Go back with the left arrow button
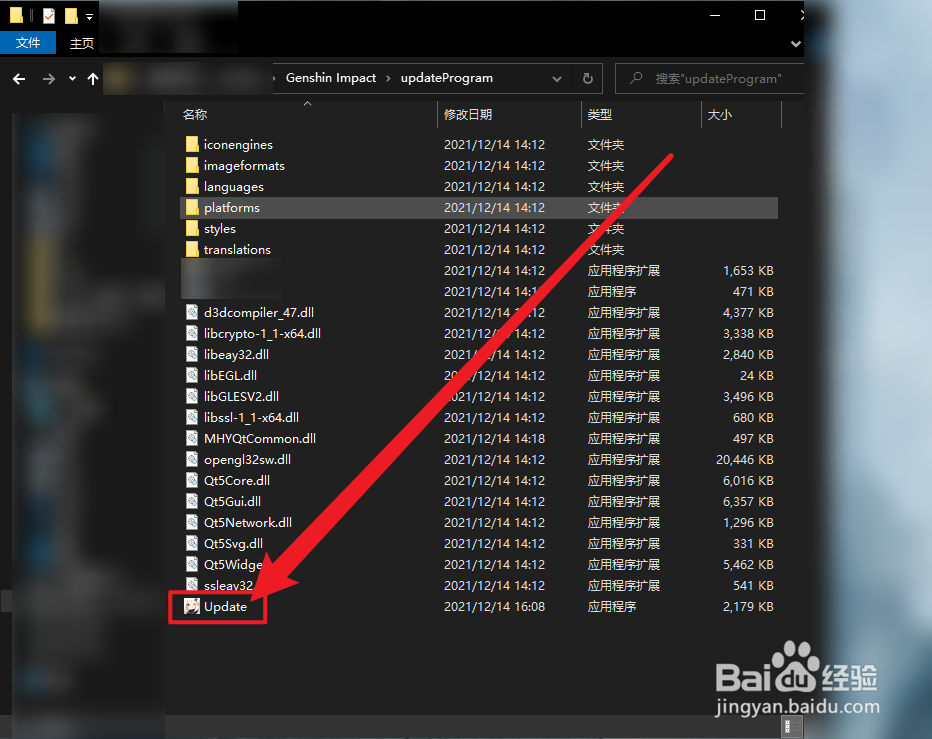The image size is (932, 739). point(19,78)
